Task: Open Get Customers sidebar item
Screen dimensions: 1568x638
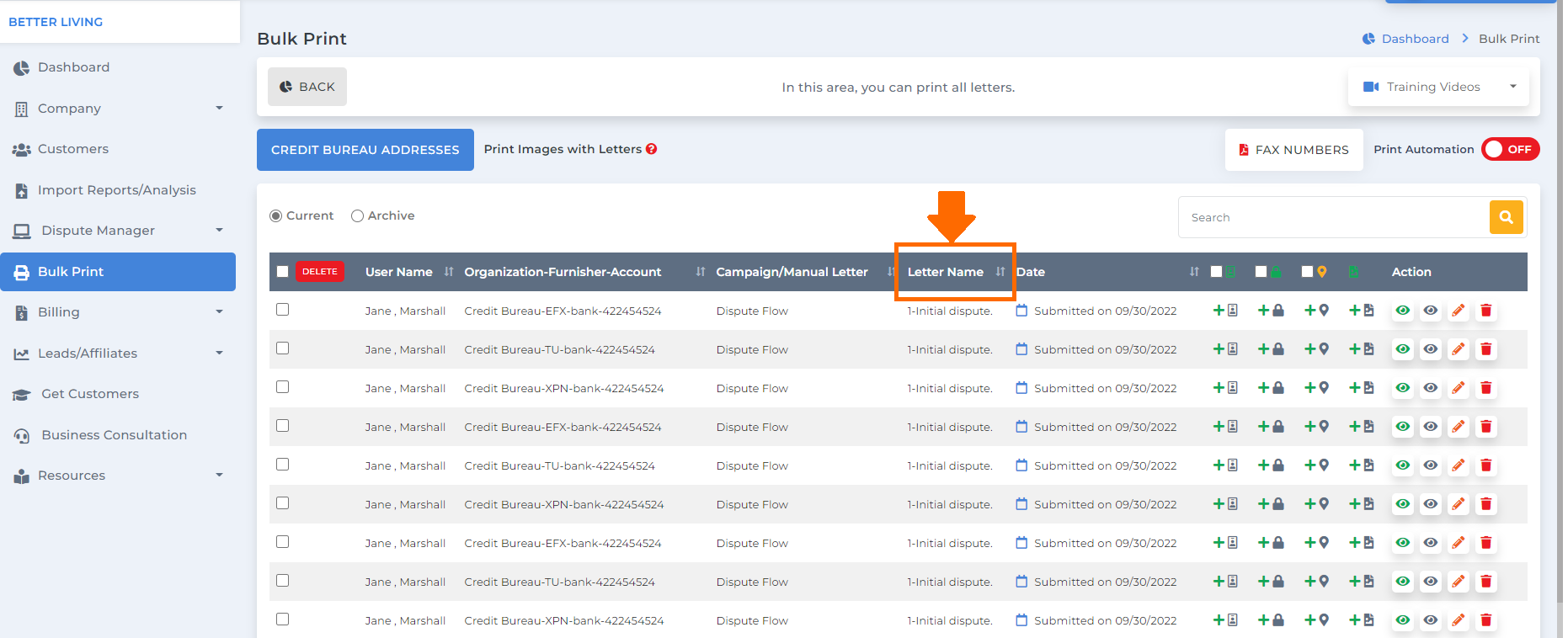Action: [x=118, y=394]
